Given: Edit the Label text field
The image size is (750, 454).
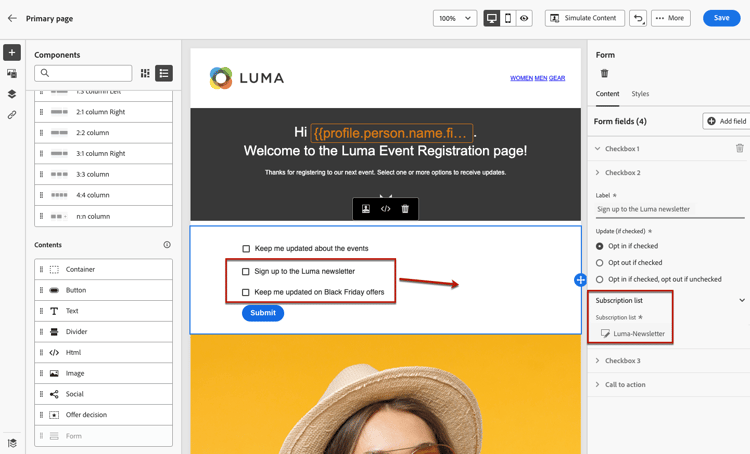Looking at the screenshot, I should pos(670,210).
